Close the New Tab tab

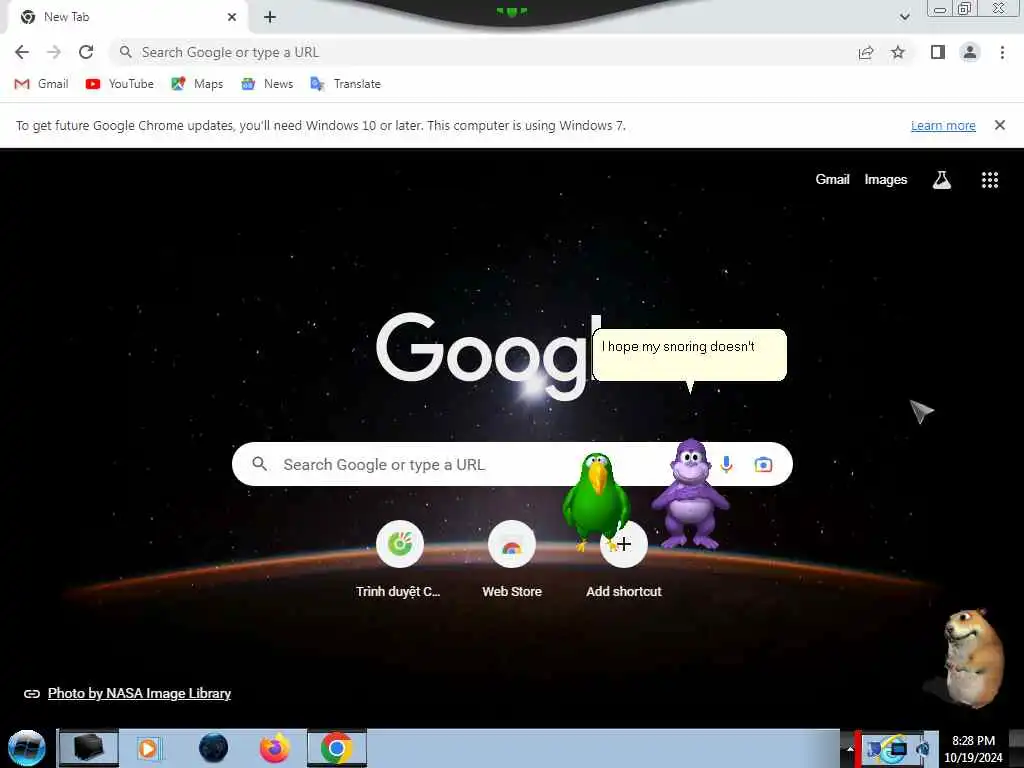(x=232, y=17)
